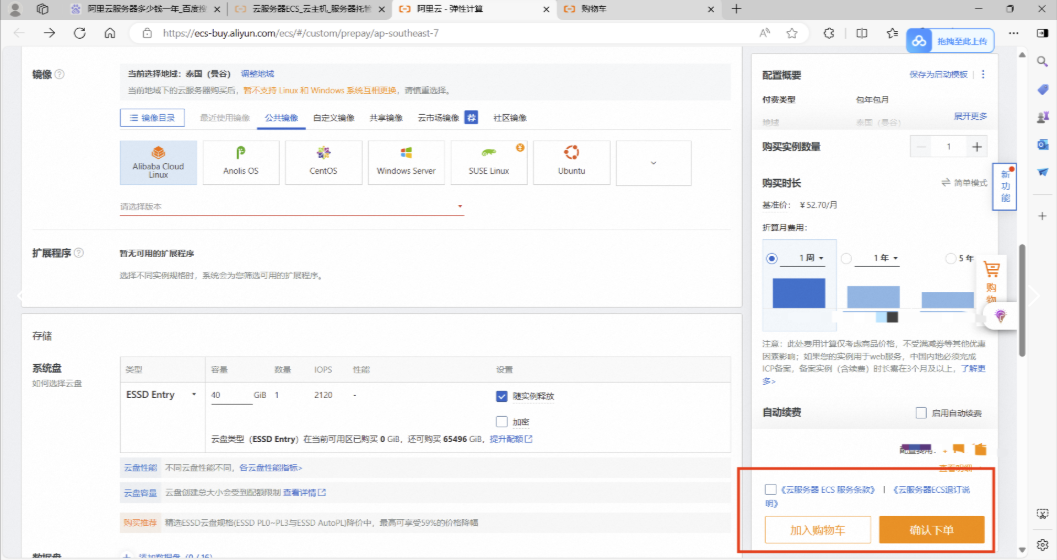
Task: Expand more image options with the chevron
Action: point(654,162)
